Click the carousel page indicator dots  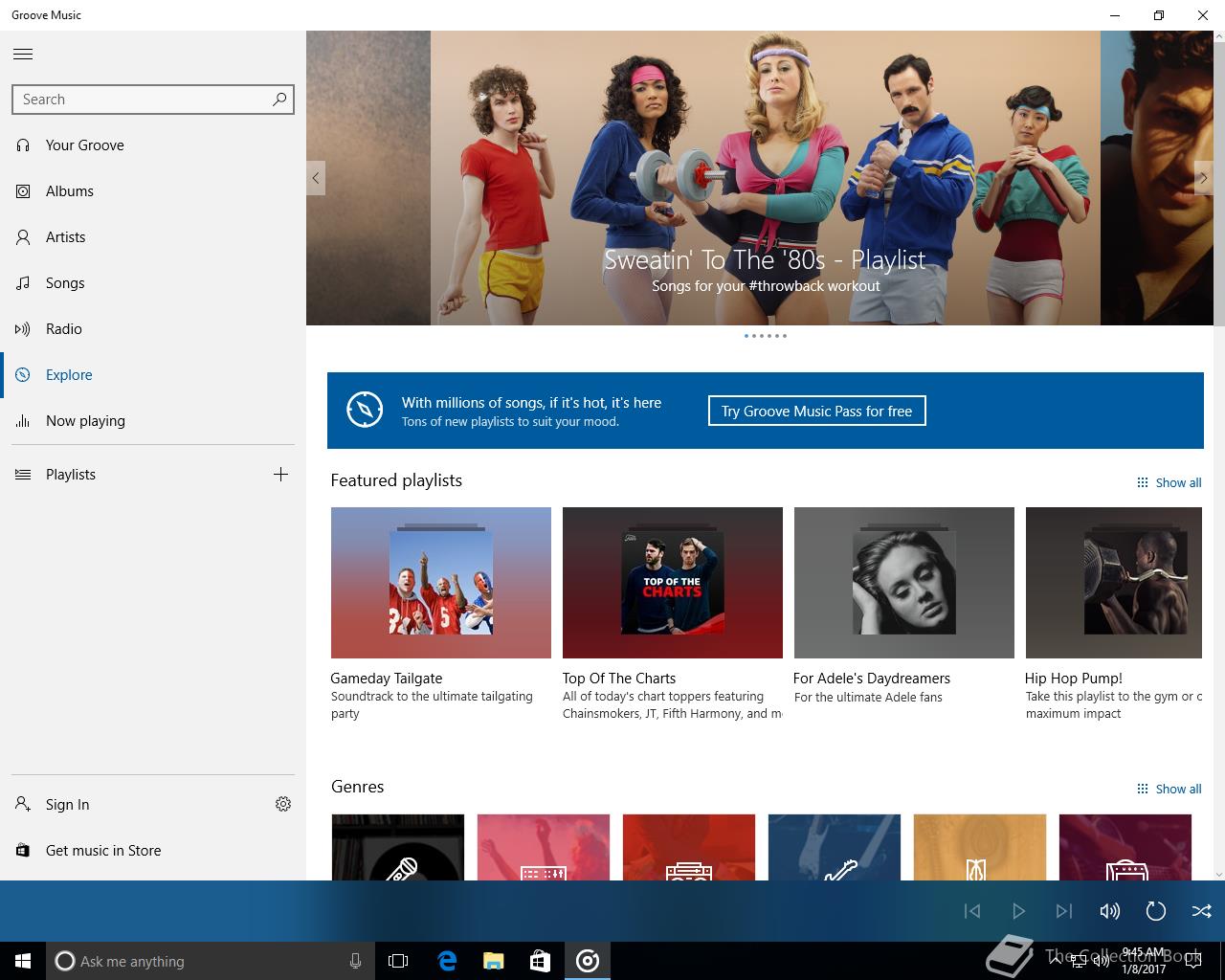pos(766,336)
